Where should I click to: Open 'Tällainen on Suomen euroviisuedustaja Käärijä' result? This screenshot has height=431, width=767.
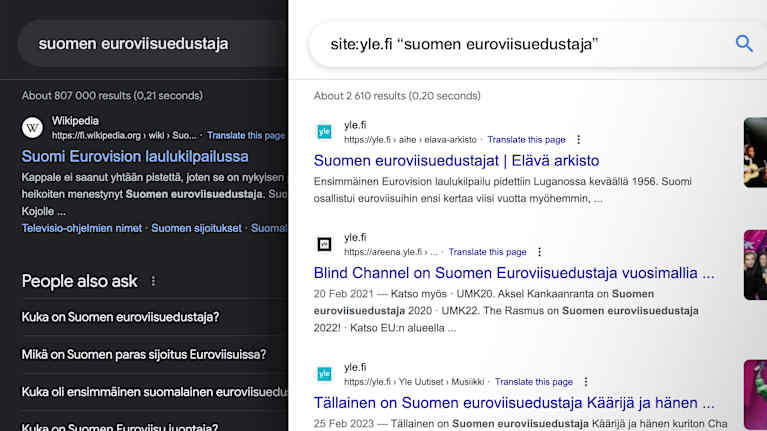[514, 403]
